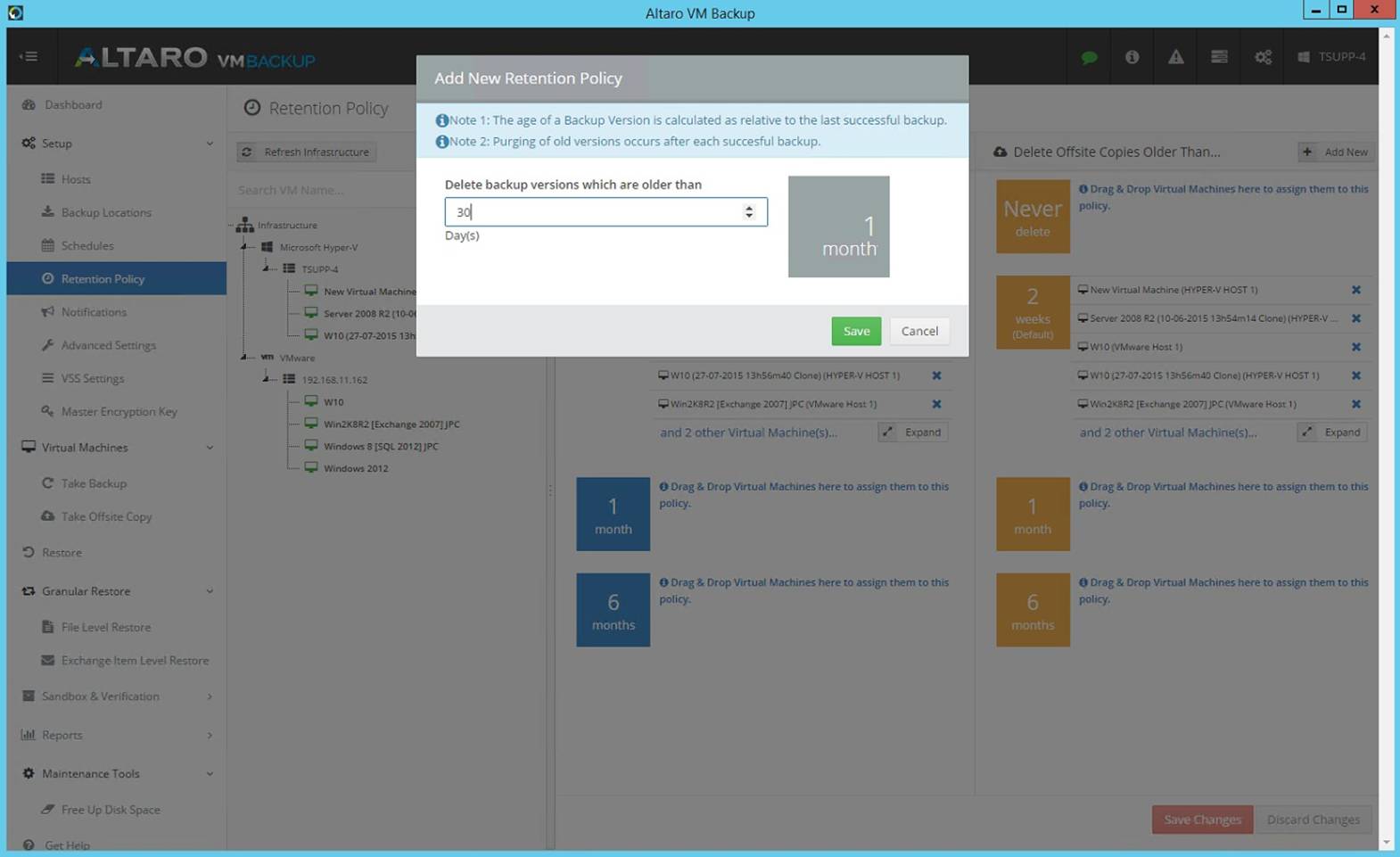Click the Delete backup versions days field
The height and width of the screenshot is (857, 1400).
(605, 211)
